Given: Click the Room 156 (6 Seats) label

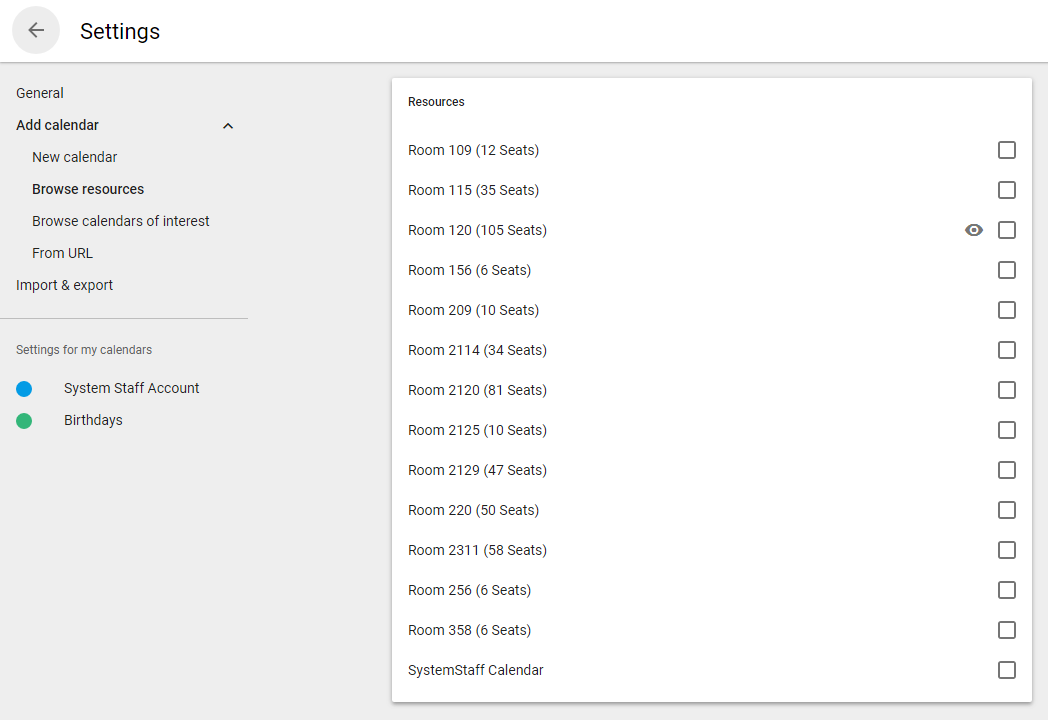Looking at the screenshot, I should click(469, 271).
